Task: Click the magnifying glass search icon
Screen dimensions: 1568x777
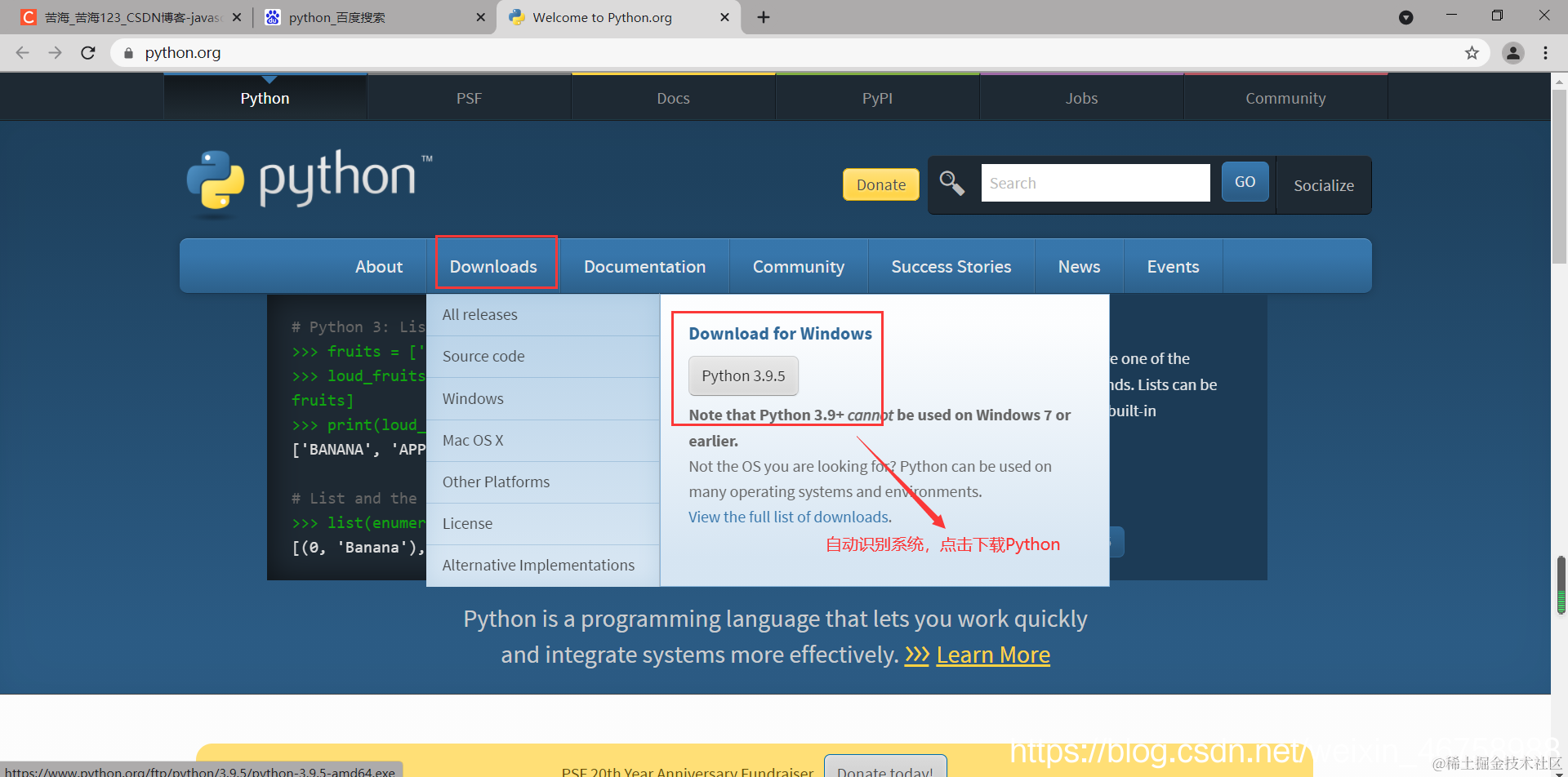Action: click(951, 183)
